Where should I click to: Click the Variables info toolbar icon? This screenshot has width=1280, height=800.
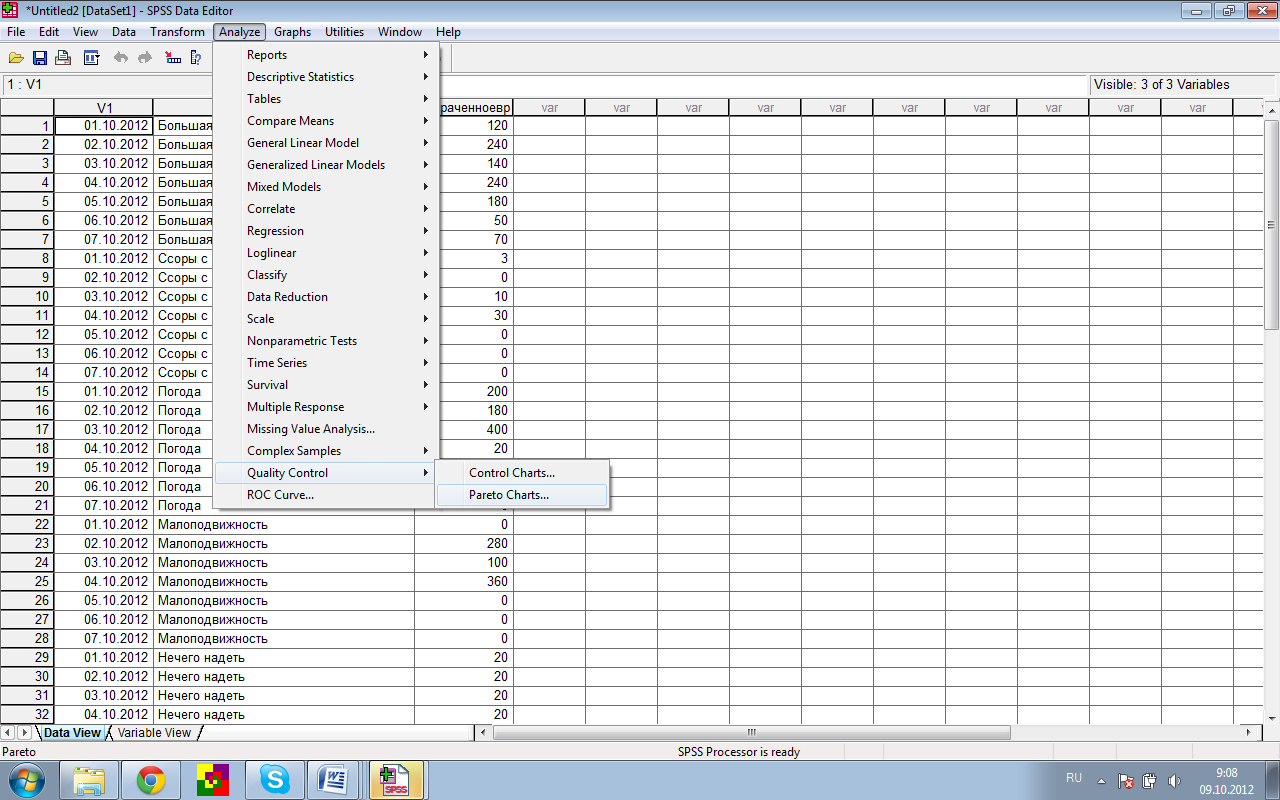pos(196,58)
